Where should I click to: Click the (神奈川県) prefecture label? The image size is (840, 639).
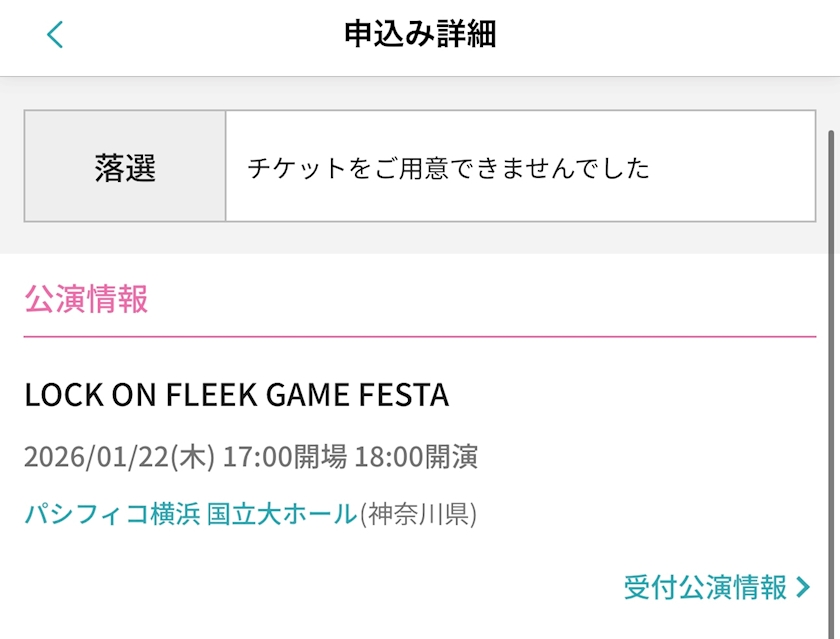tap(418, 514)
